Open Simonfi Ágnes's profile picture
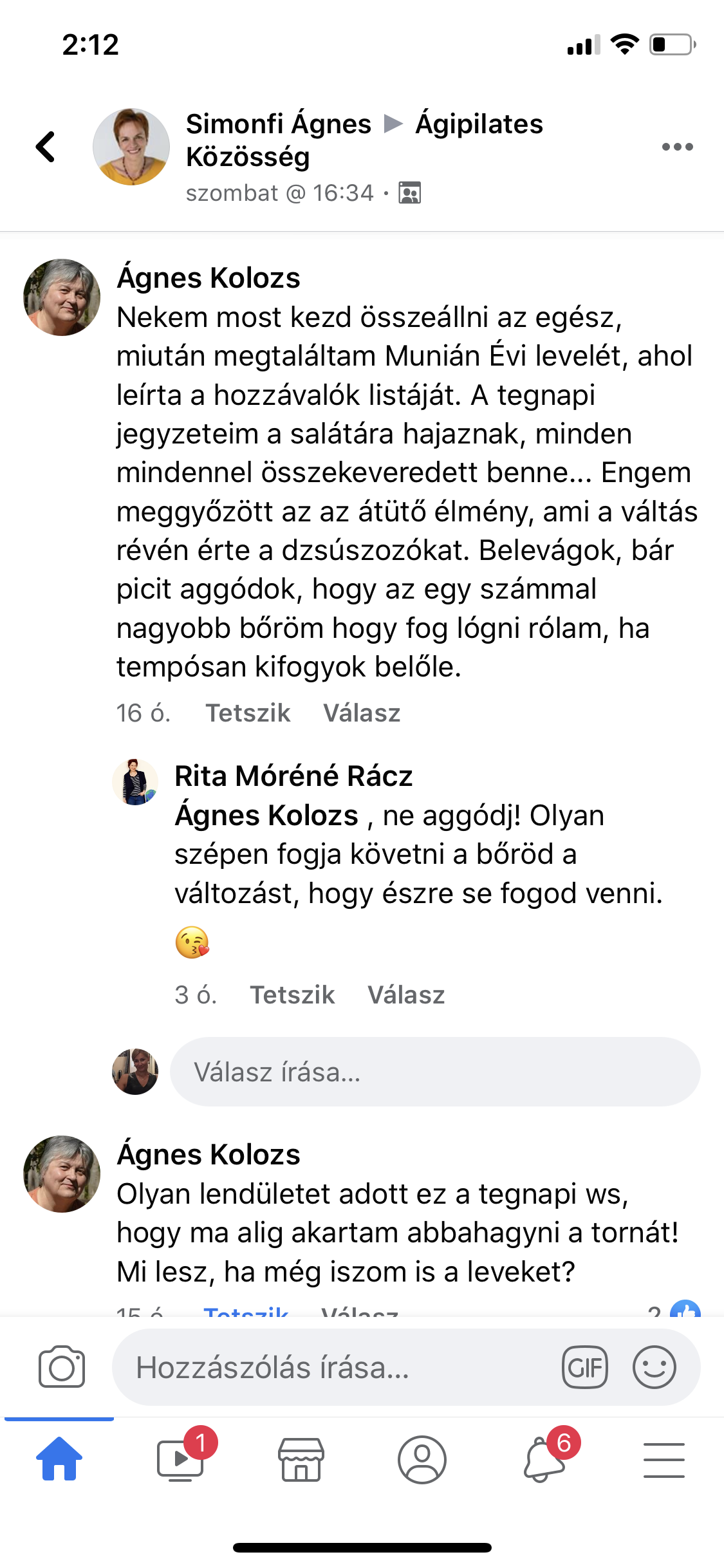 point(131,147)
